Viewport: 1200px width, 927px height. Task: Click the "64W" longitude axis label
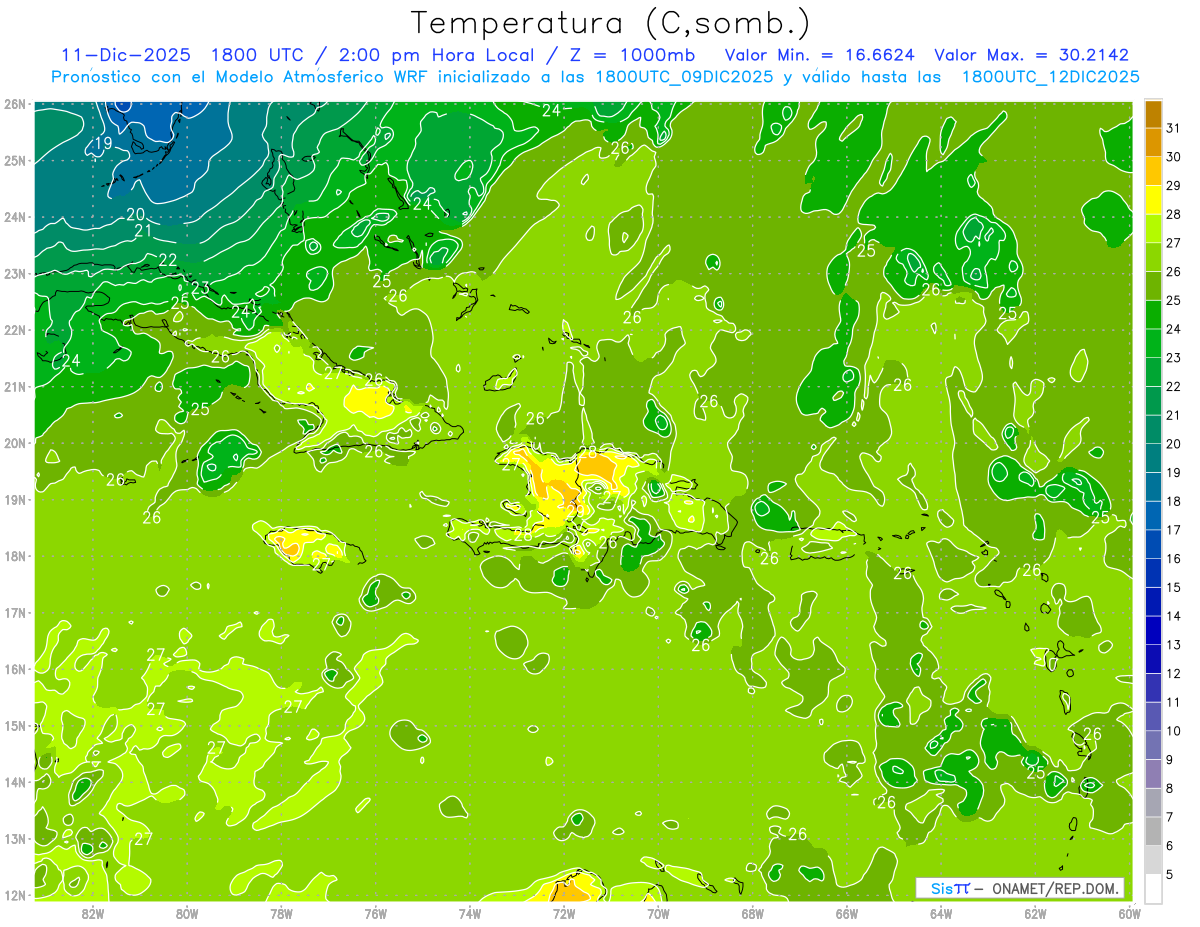click(x=941, y=914)
